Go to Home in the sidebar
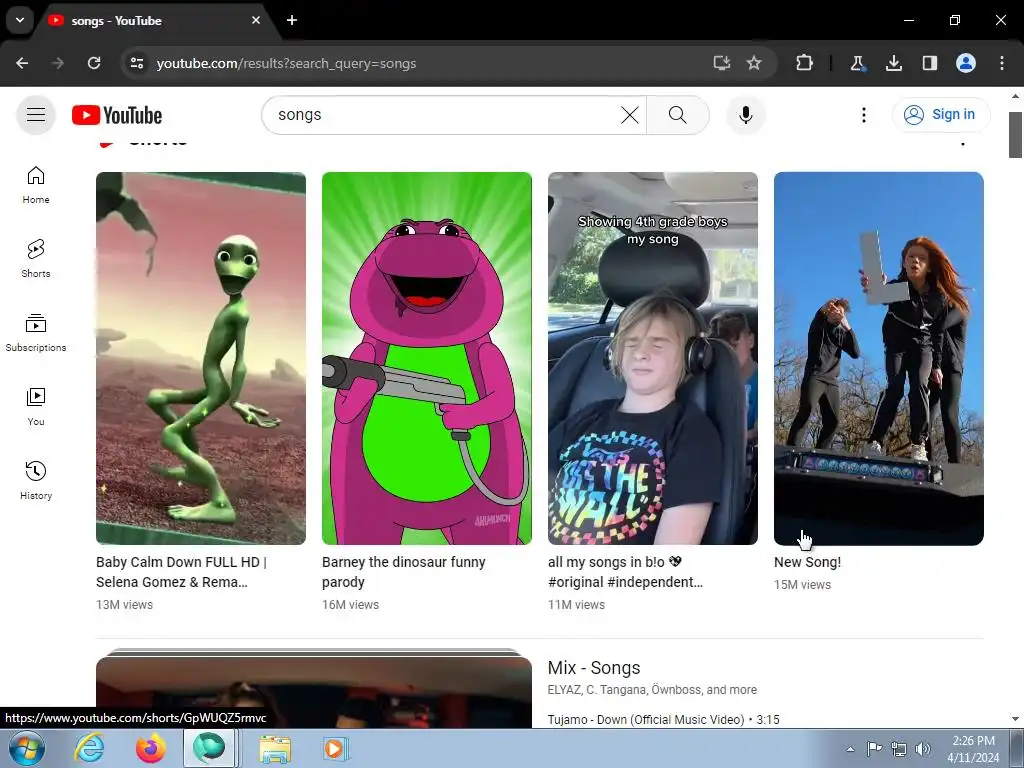The width and height of the screenshot is (1024, 768). tap(36, 185)
